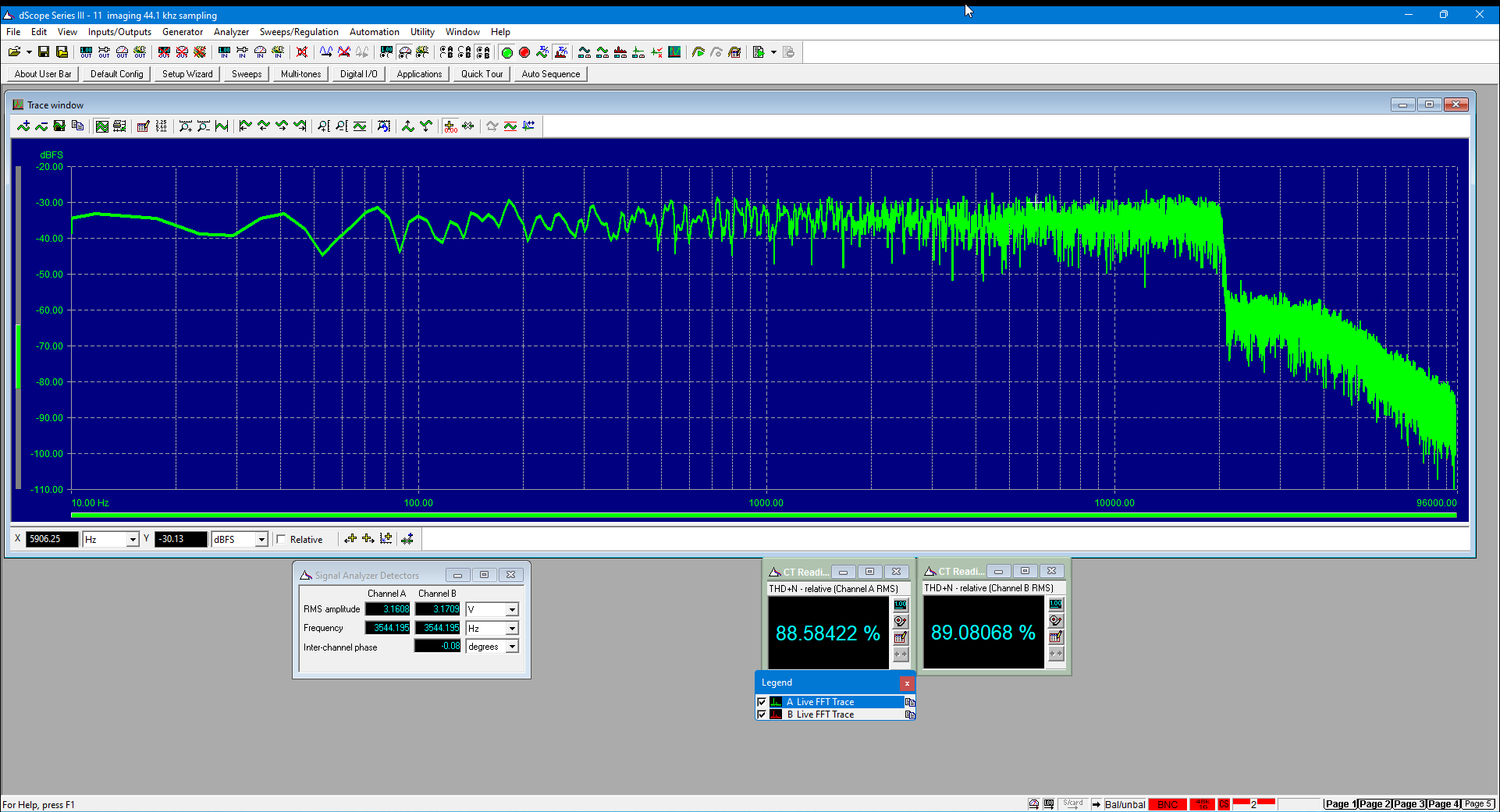Click the Setup Wizard button
This screenshot has height=812, width=1500.
point(187,74)
